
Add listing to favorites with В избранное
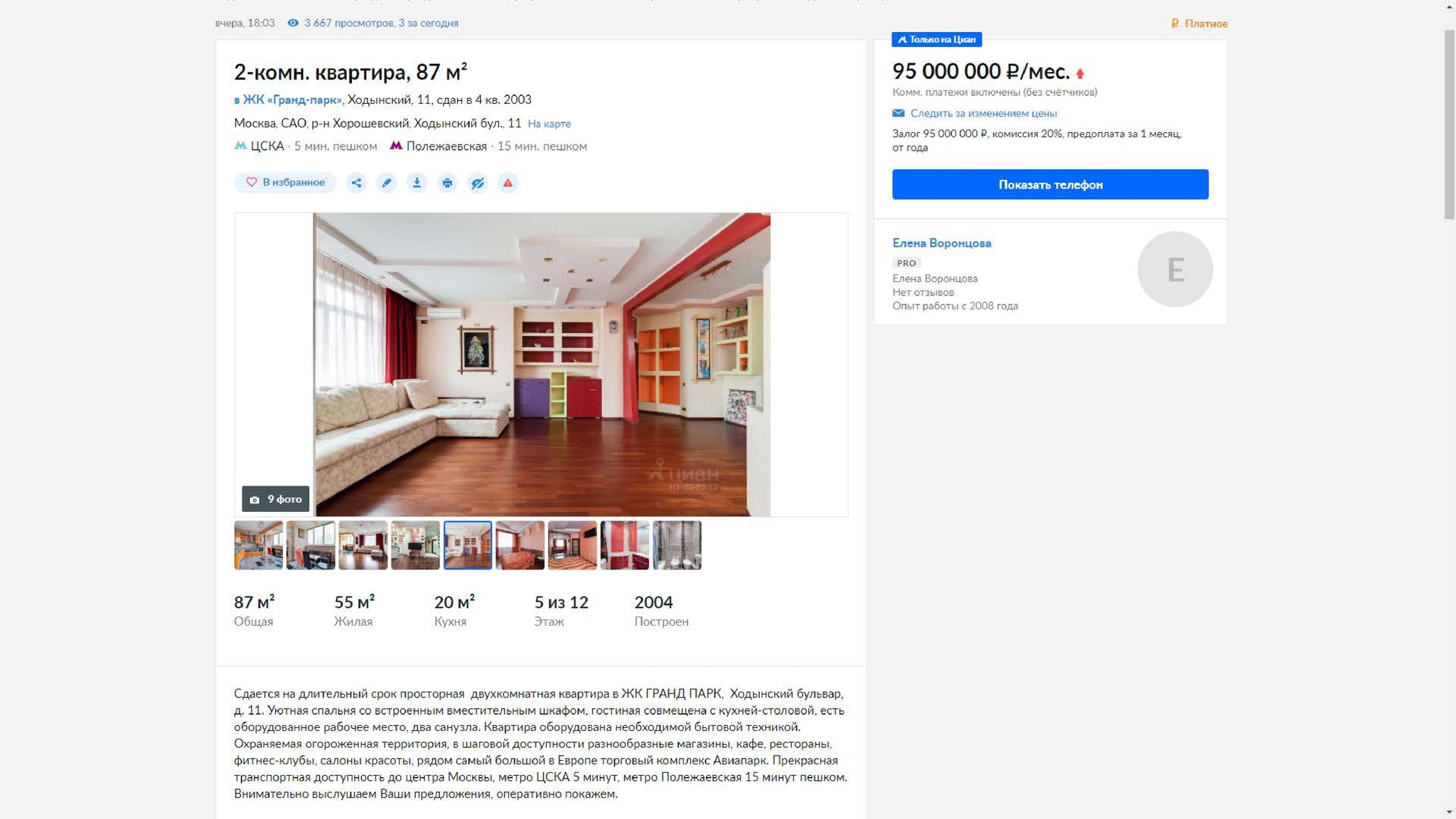click(285, 183)
